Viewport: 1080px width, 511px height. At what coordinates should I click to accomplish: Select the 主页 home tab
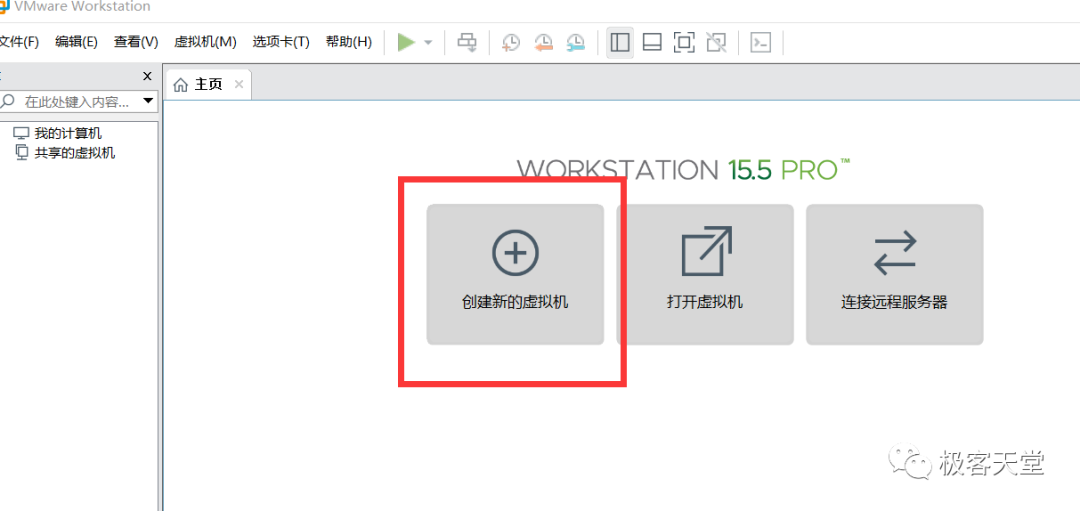click(x=209, y=85)
